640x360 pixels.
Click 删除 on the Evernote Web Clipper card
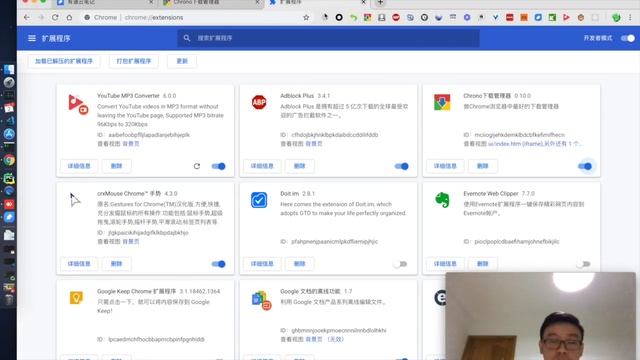(482, 264)
